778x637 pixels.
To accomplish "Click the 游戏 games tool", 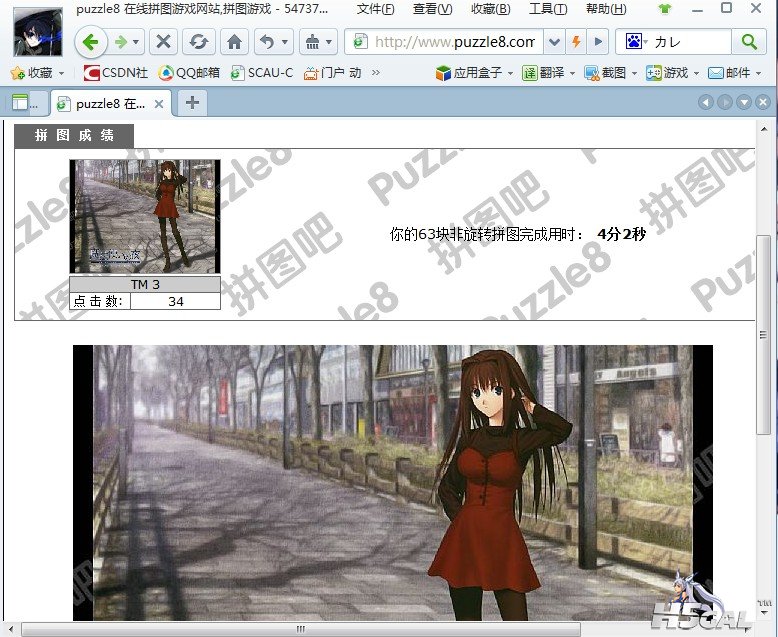I will (667, 73).
